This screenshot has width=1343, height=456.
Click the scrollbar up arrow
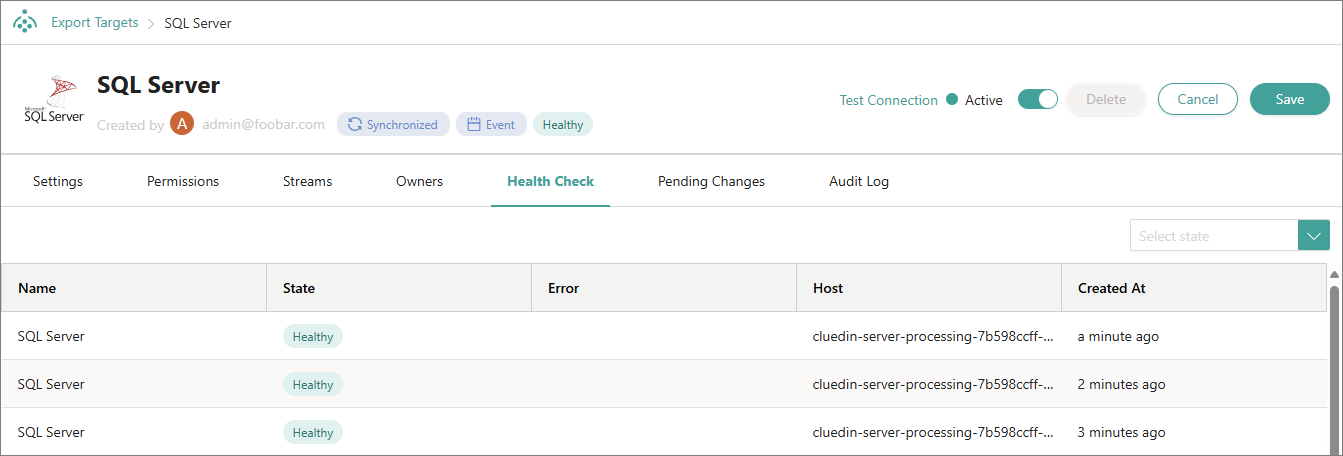[1334, 273]
